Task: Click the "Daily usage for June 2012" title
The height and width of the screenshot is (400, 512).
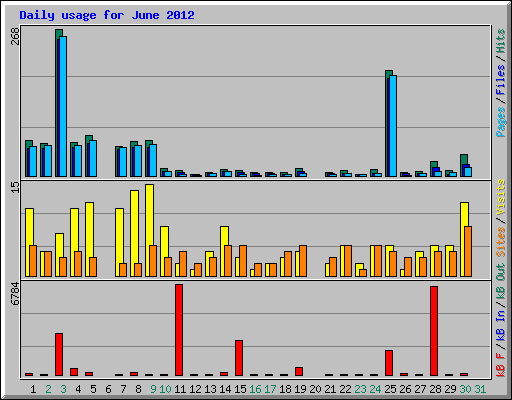Action: [x=107, y=15]
